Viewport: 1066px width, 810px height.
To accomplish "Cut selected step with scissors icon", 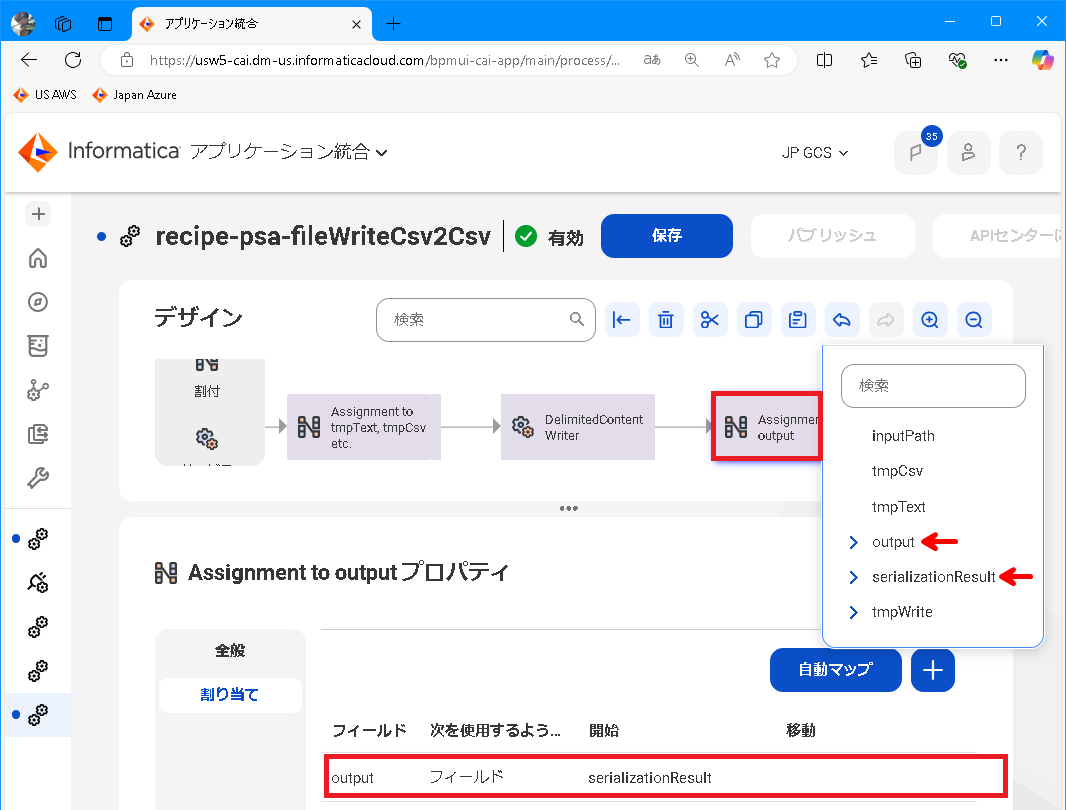I will [710, 320].
